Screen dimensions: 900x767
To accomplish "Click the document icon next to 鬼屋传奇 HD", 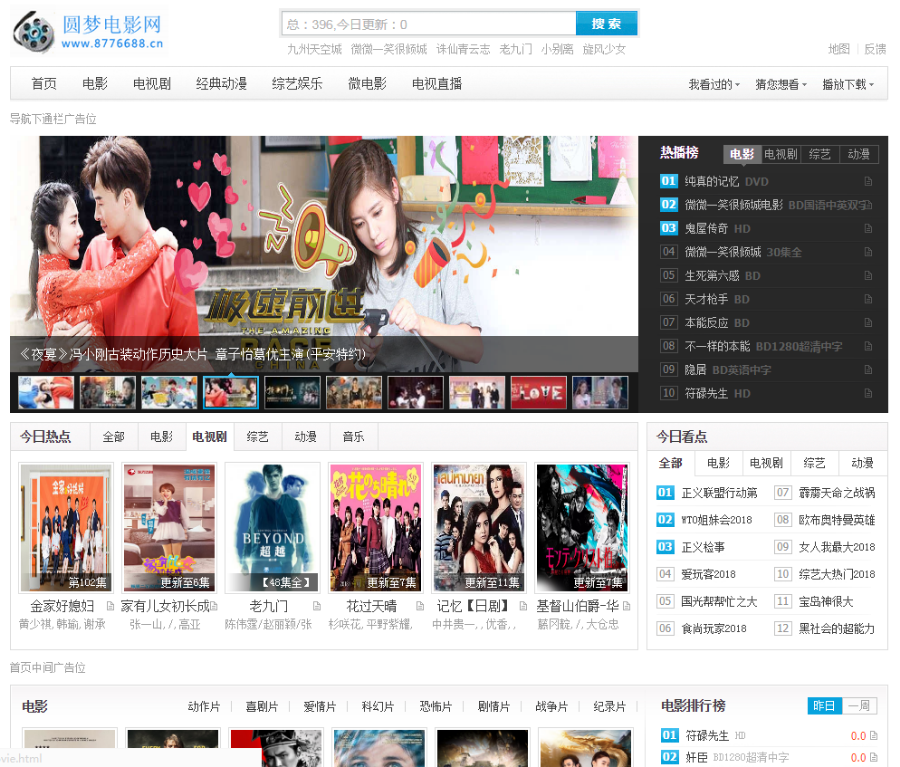I will (868, 228).
